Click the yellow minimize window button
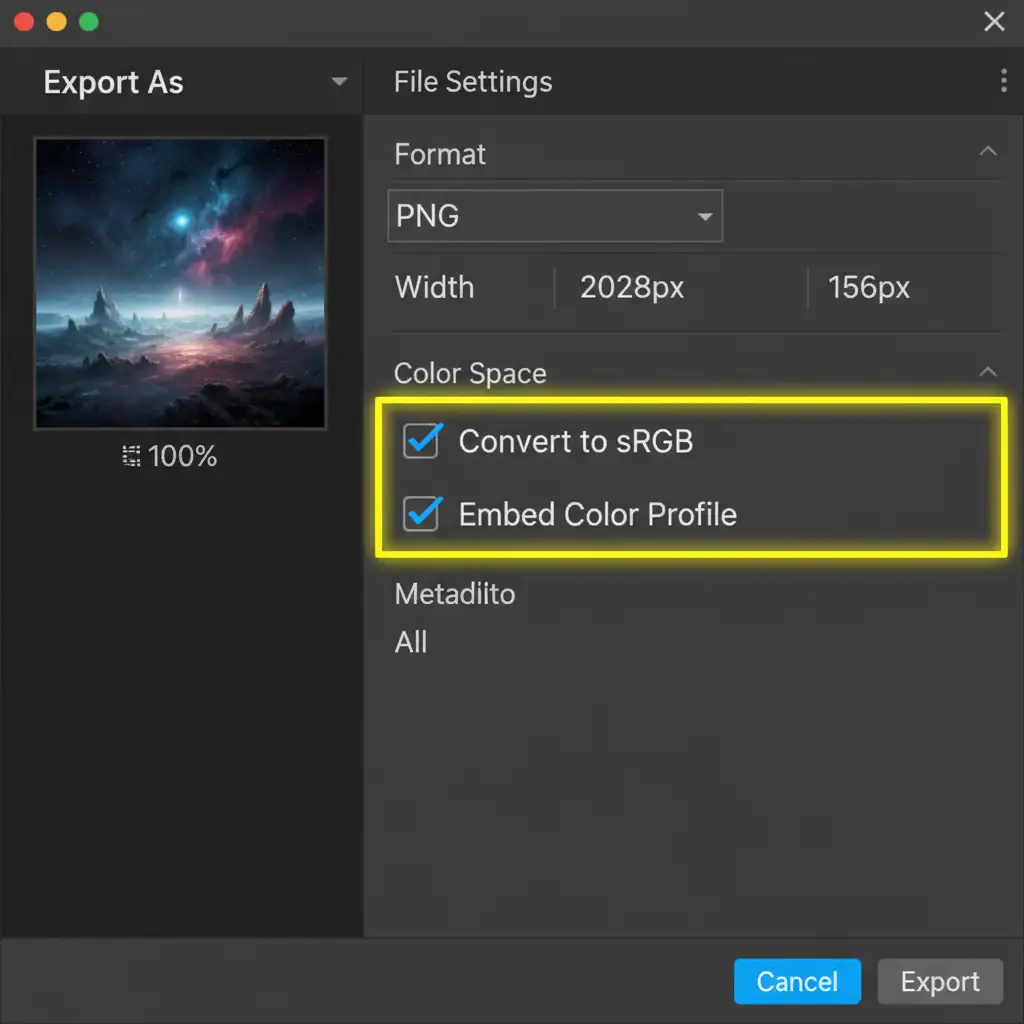The width and height of the screenshot is (1024, 1024). tap(56, 21)
